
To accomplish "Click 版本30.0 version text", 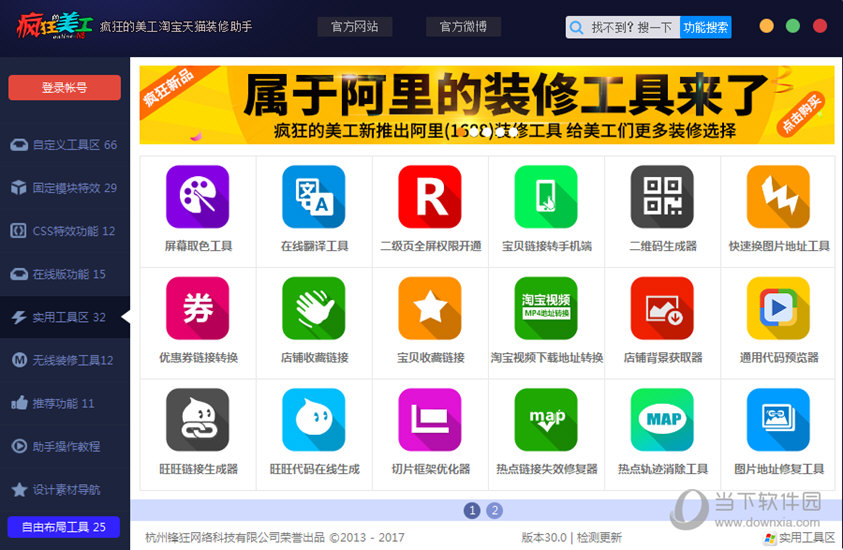I will [544, 538].
